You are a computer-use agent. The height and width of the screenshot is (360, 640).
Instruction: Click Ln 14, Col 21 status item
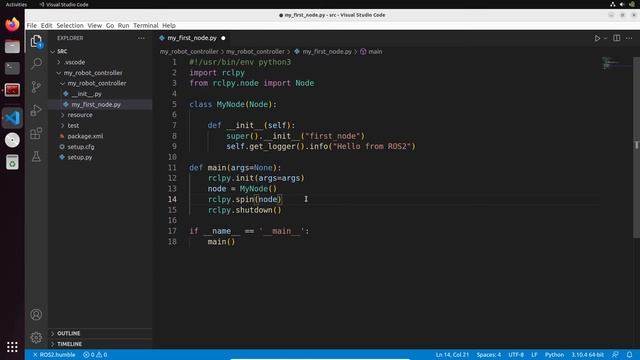[452, 355]
